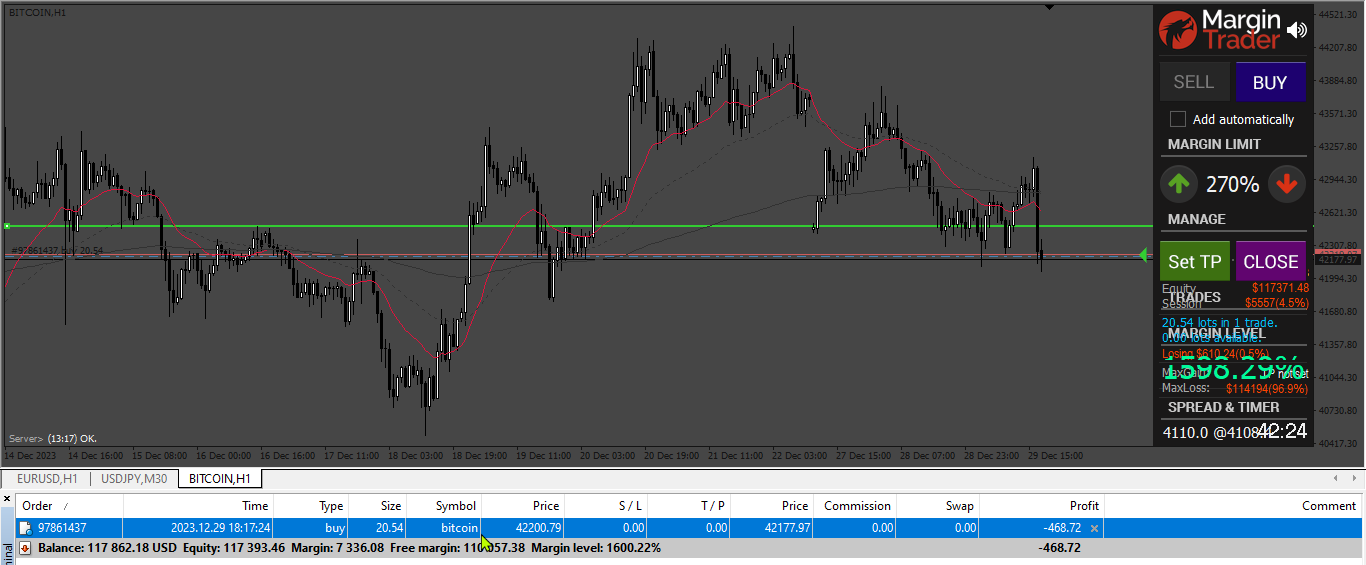Image resolution: width=1366 pixels, height=565 pixels.
Task: Switch to the USDJPY,M30 chart tab
Action: [x=134, y=478]
